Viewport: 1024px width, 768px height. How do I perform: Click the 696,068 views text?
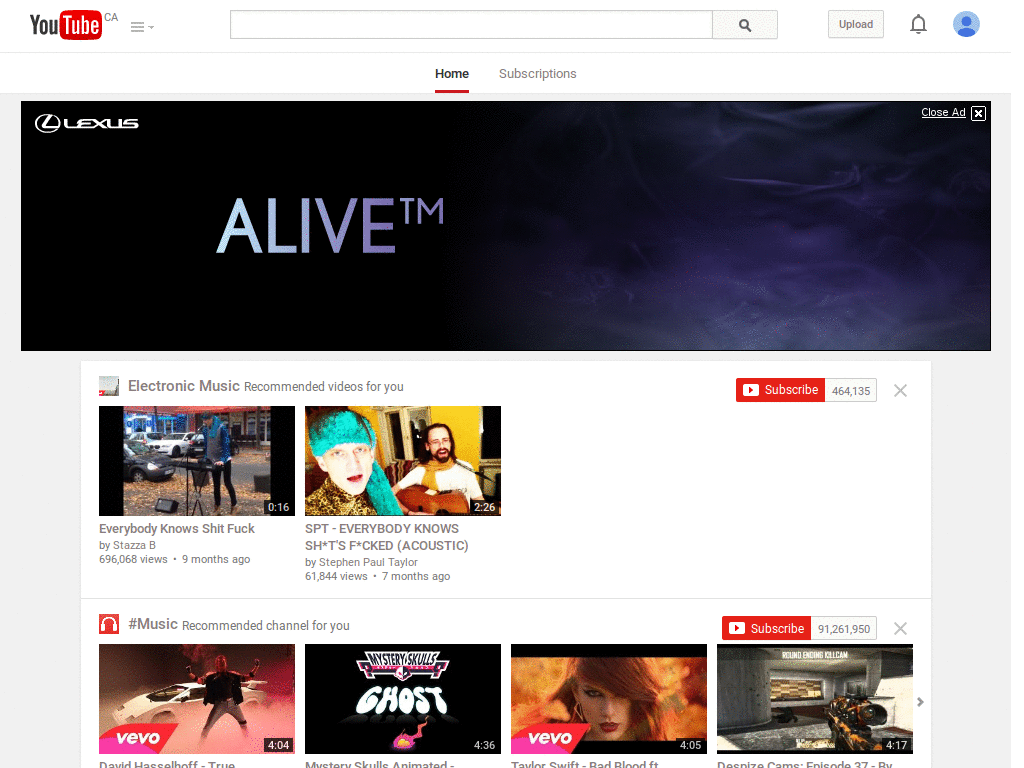133,559
